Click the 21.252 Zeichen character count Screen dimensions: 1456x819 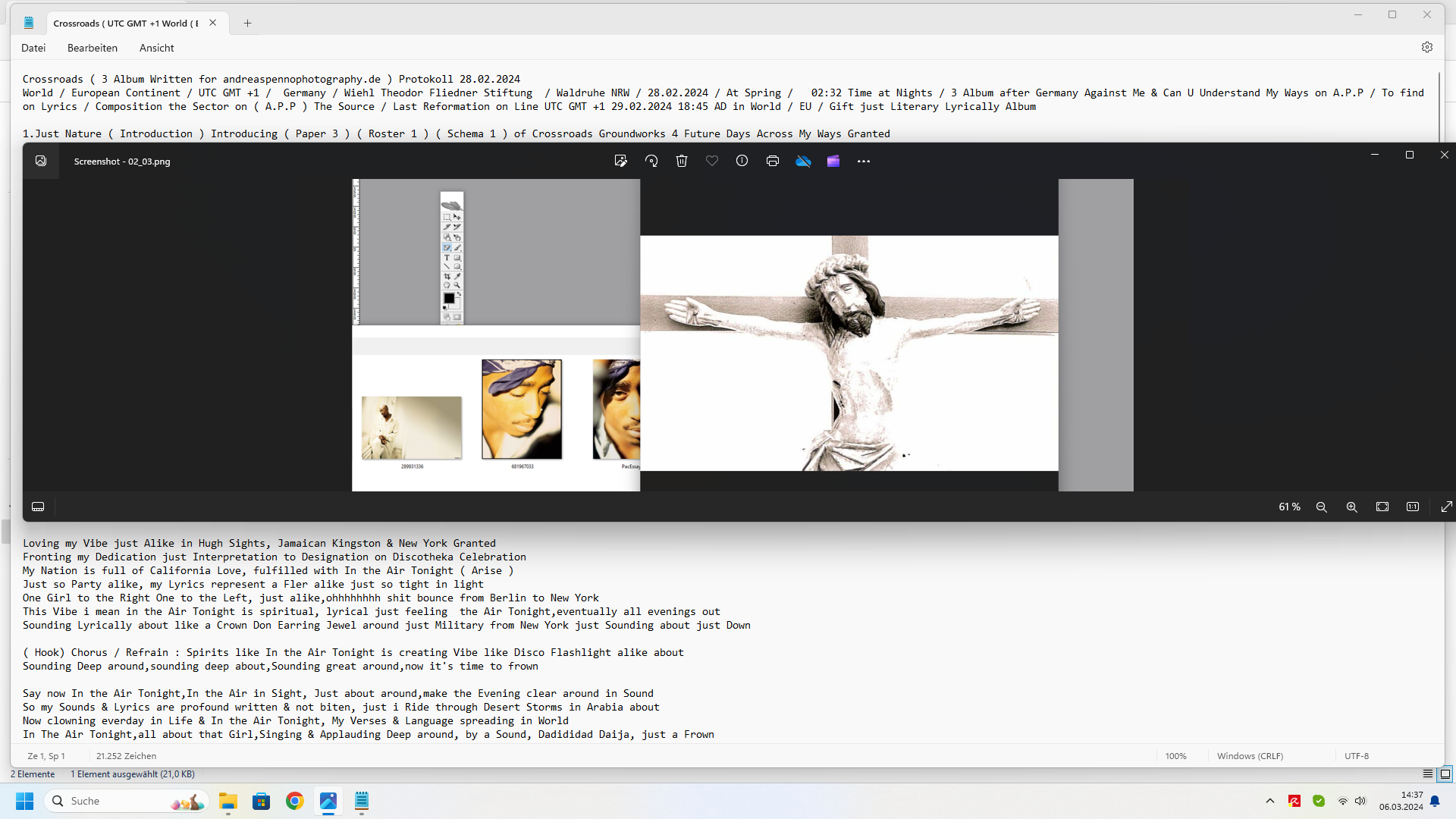[126, 756]
